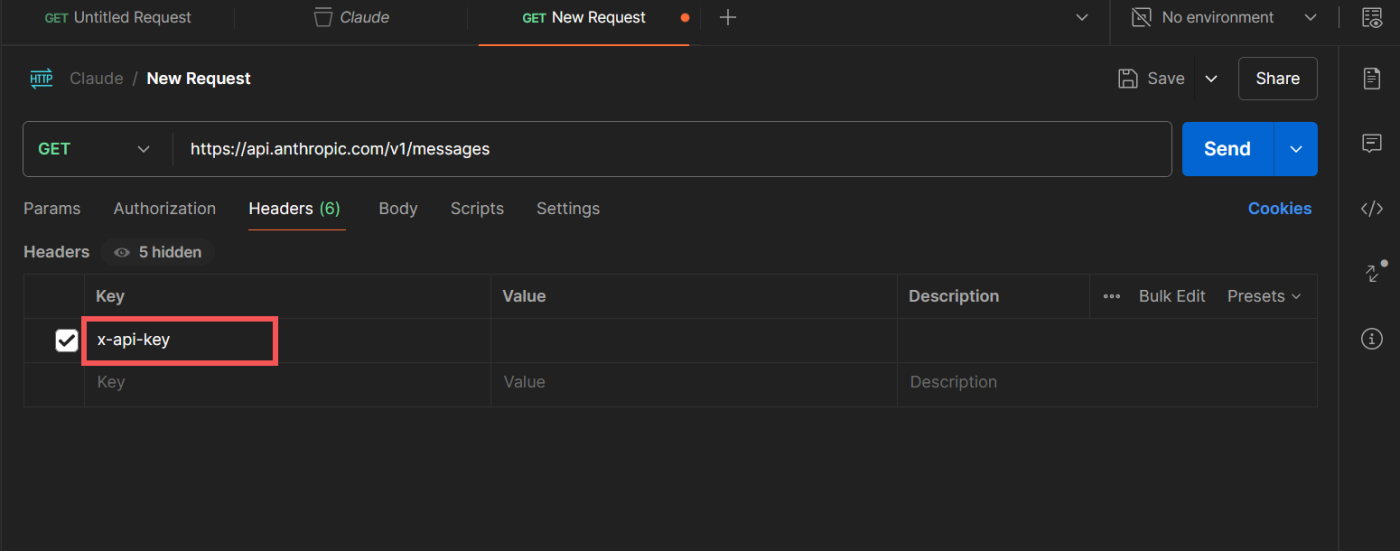This screenshot has height=551, width=1400.
Task: Click New Request name in breadcrumb
Action: point(199,78)
